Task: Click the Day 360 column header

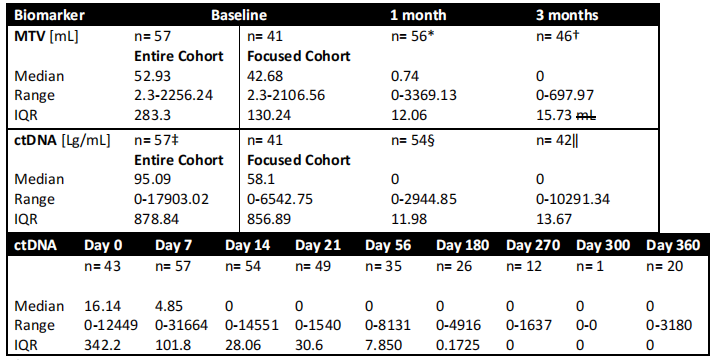Action: 673,246
